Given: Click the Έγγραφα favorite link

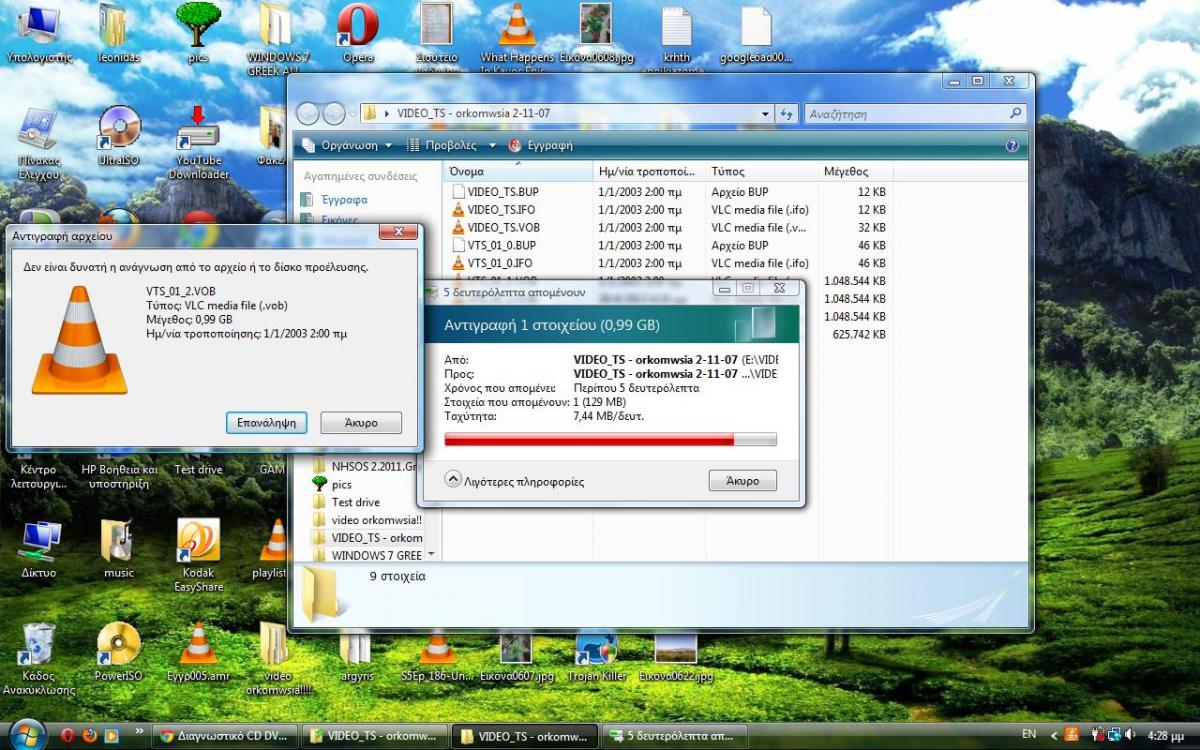Looking at the screenshot, I should tap(335, 200).
